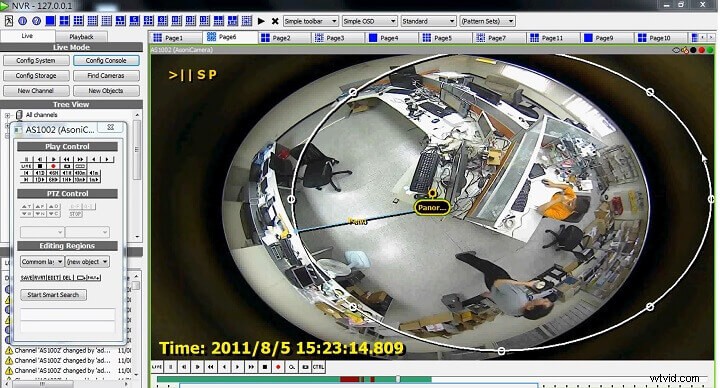Screen dimensions: 720x388
Task: Click the Start Smart Search button
Action: (53, 295)
